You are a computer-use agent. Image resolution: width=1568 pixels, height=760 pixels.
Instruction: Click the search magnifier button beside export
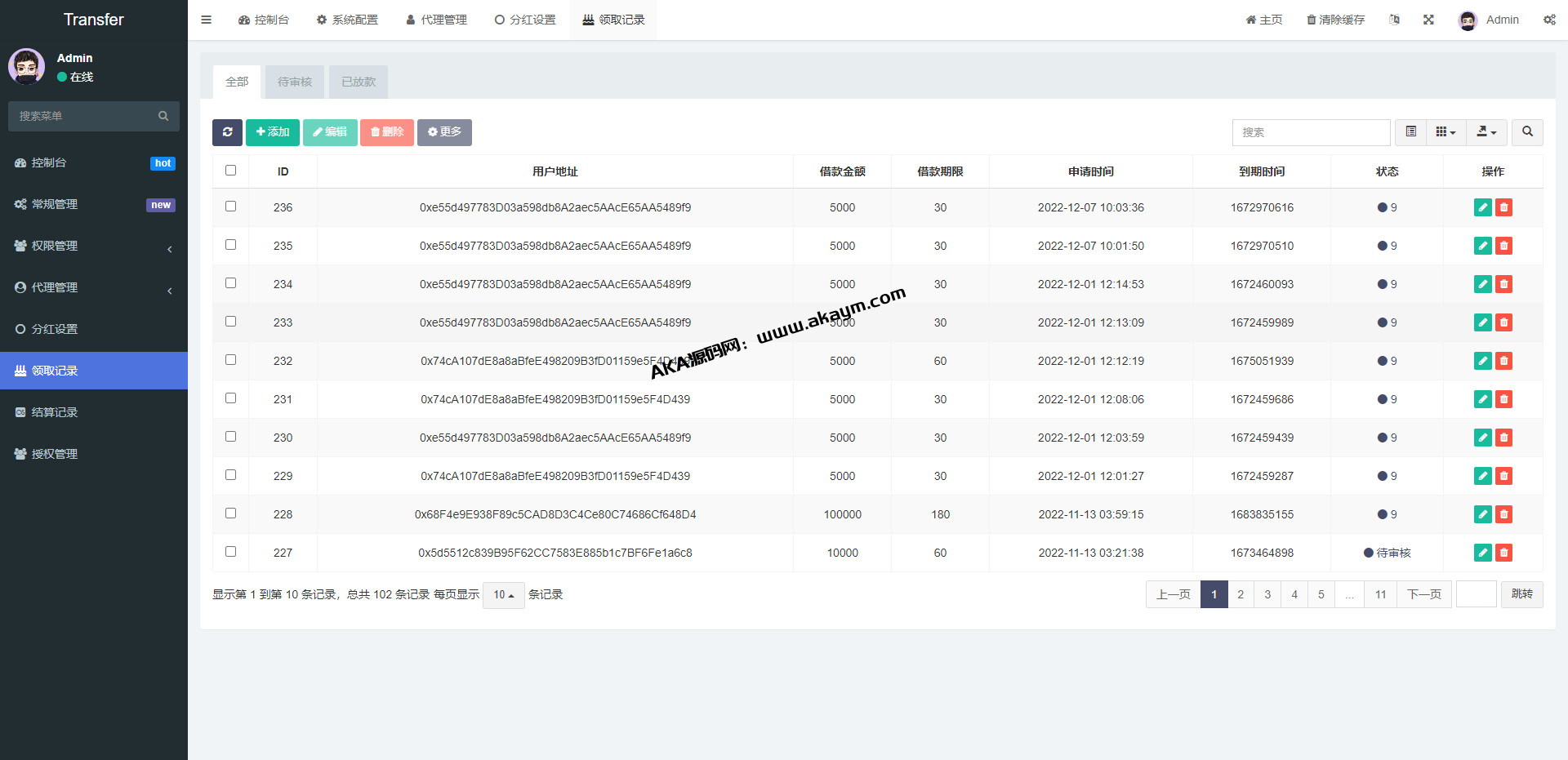[1527, 132]
